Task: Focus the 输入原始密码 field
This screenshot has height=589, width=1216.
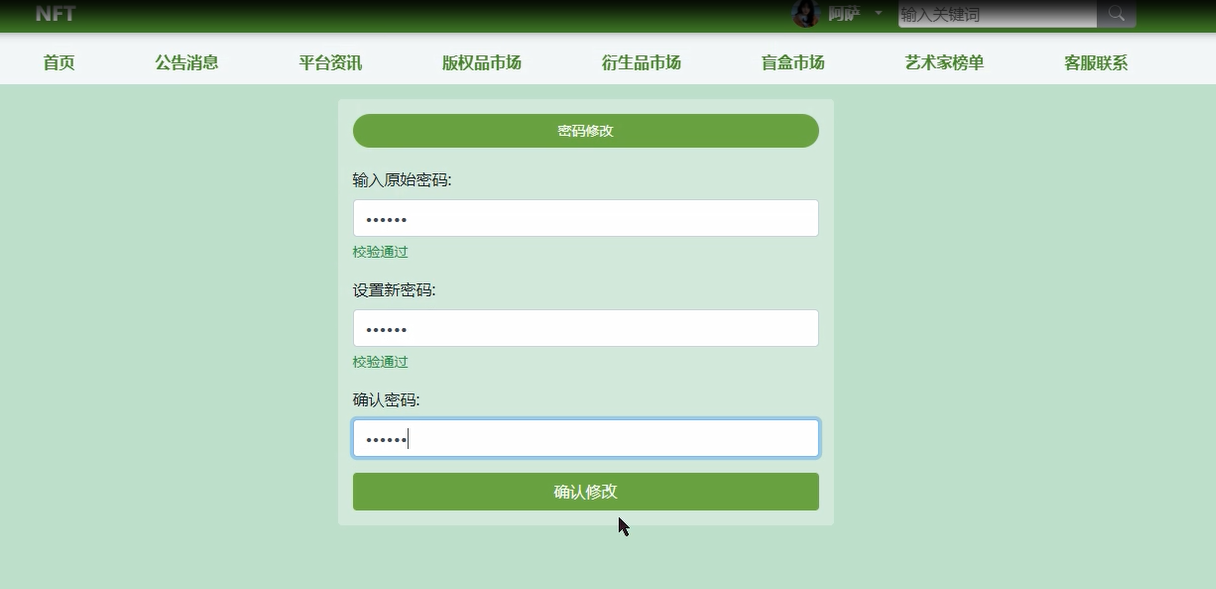Action: tap(586, 218)
